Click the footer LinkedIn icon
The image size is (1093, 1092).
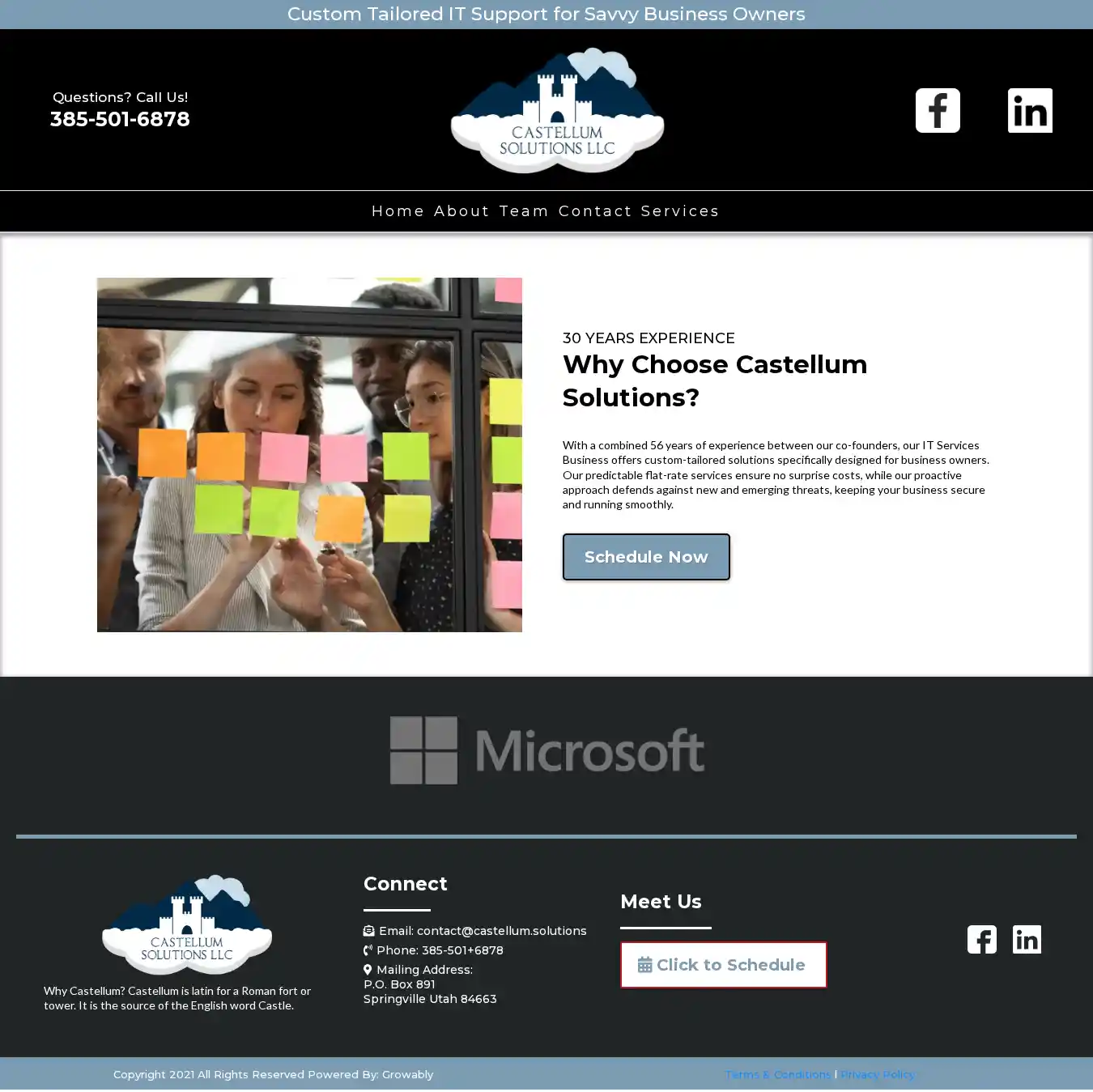1027,939
